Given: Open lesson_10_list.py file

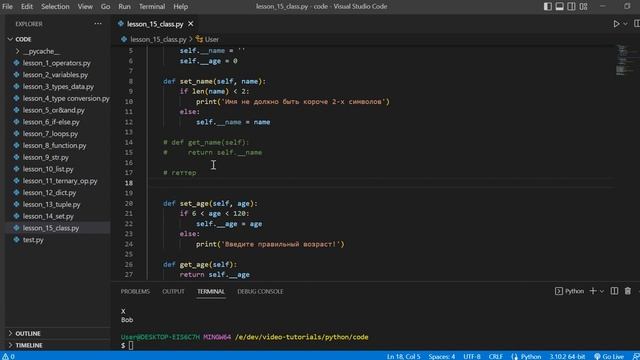Looking at the screenshot, I should tap(48, 169).
